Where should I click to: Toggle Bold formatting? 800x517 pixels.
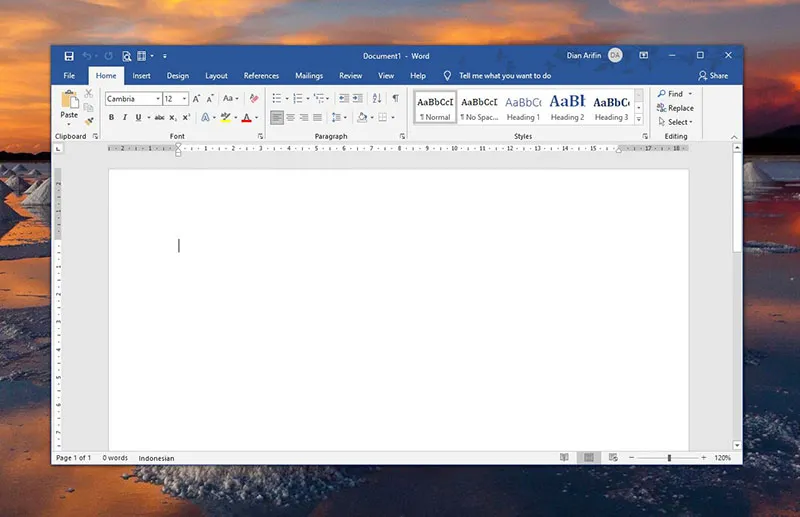(111, 118)
